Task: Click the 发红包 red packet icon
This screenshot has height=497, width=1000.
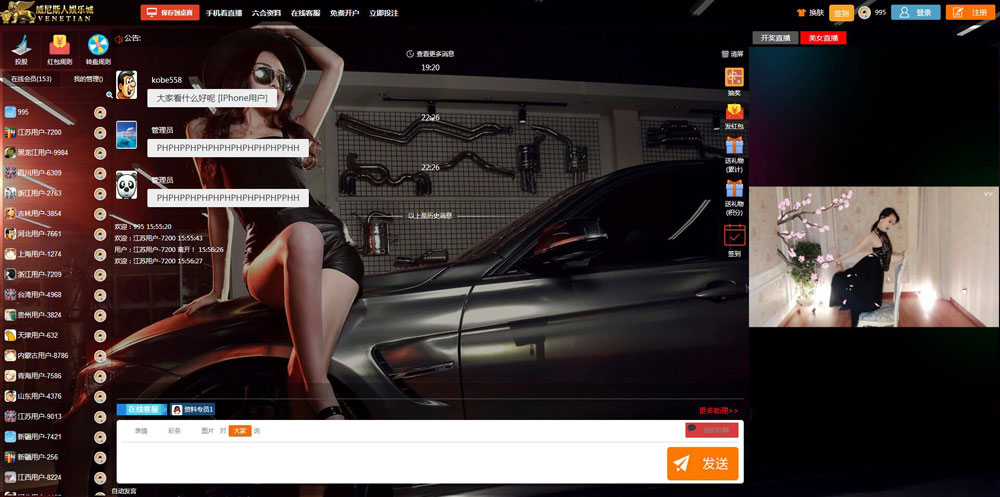Action: pyautogui.click(x=734, y=112)
